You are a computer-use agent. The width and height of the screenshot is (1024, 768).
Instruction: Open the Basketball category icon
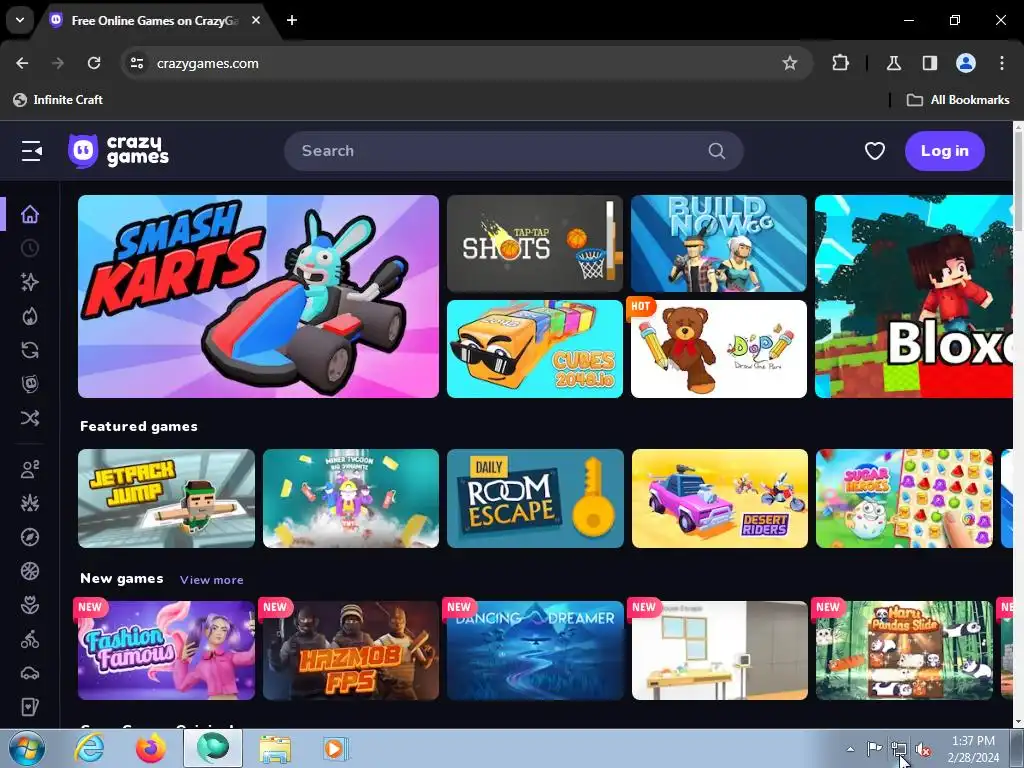(29, 571)
